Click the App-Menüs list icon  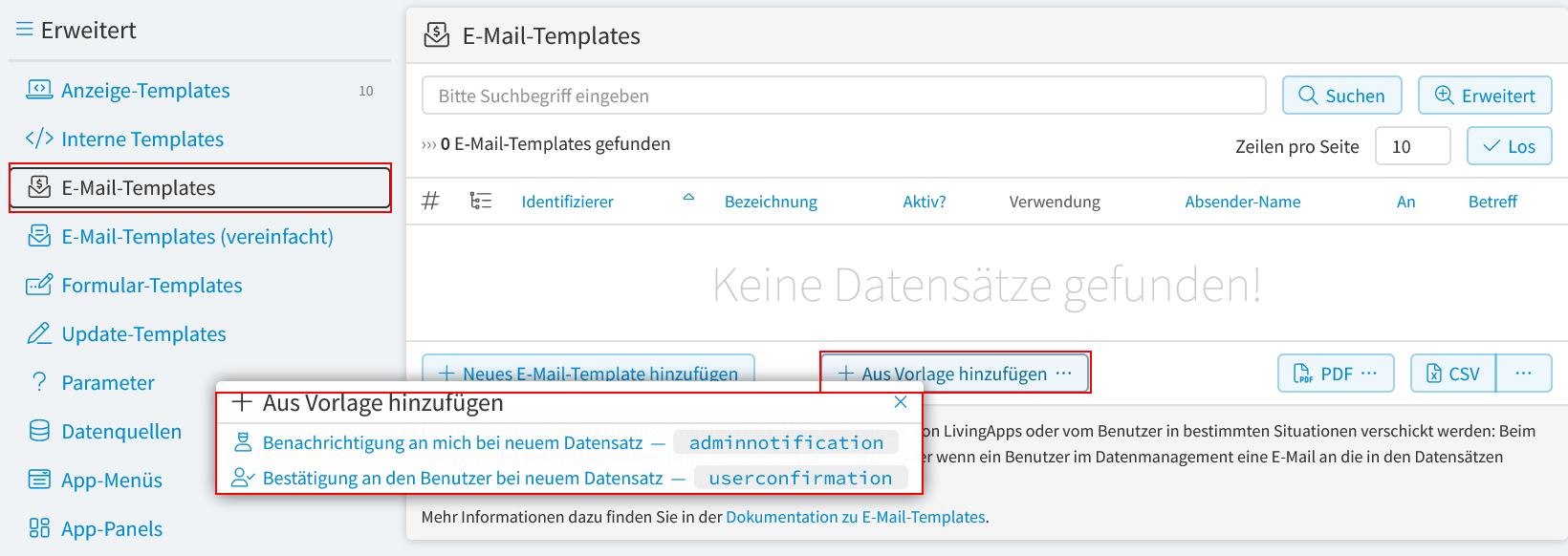(39, 480)
